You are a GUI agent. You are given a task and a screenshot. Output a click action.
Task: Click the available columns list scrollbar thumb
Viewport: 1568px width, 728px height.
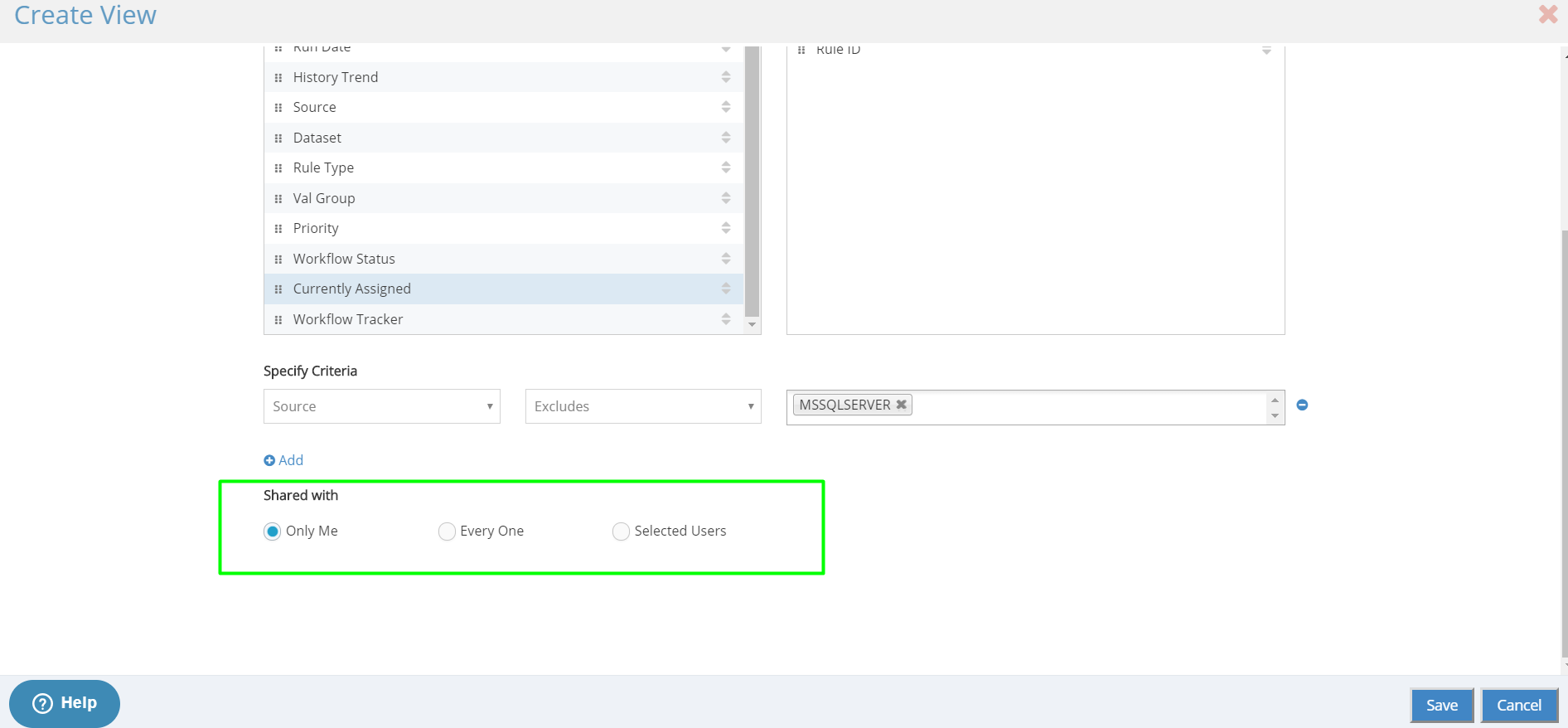[x=753, y=181]
